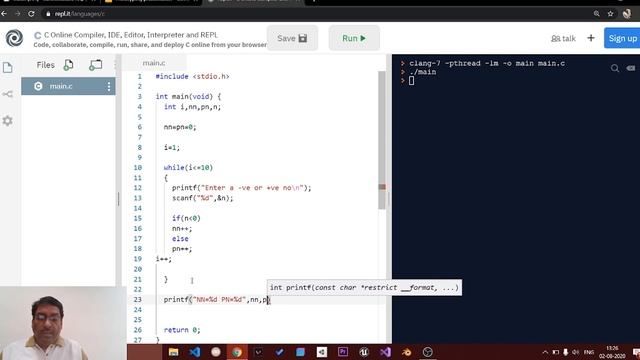Place cursor on while(i<=10) line
Viewport: 640px width, 360px height.
188,167
